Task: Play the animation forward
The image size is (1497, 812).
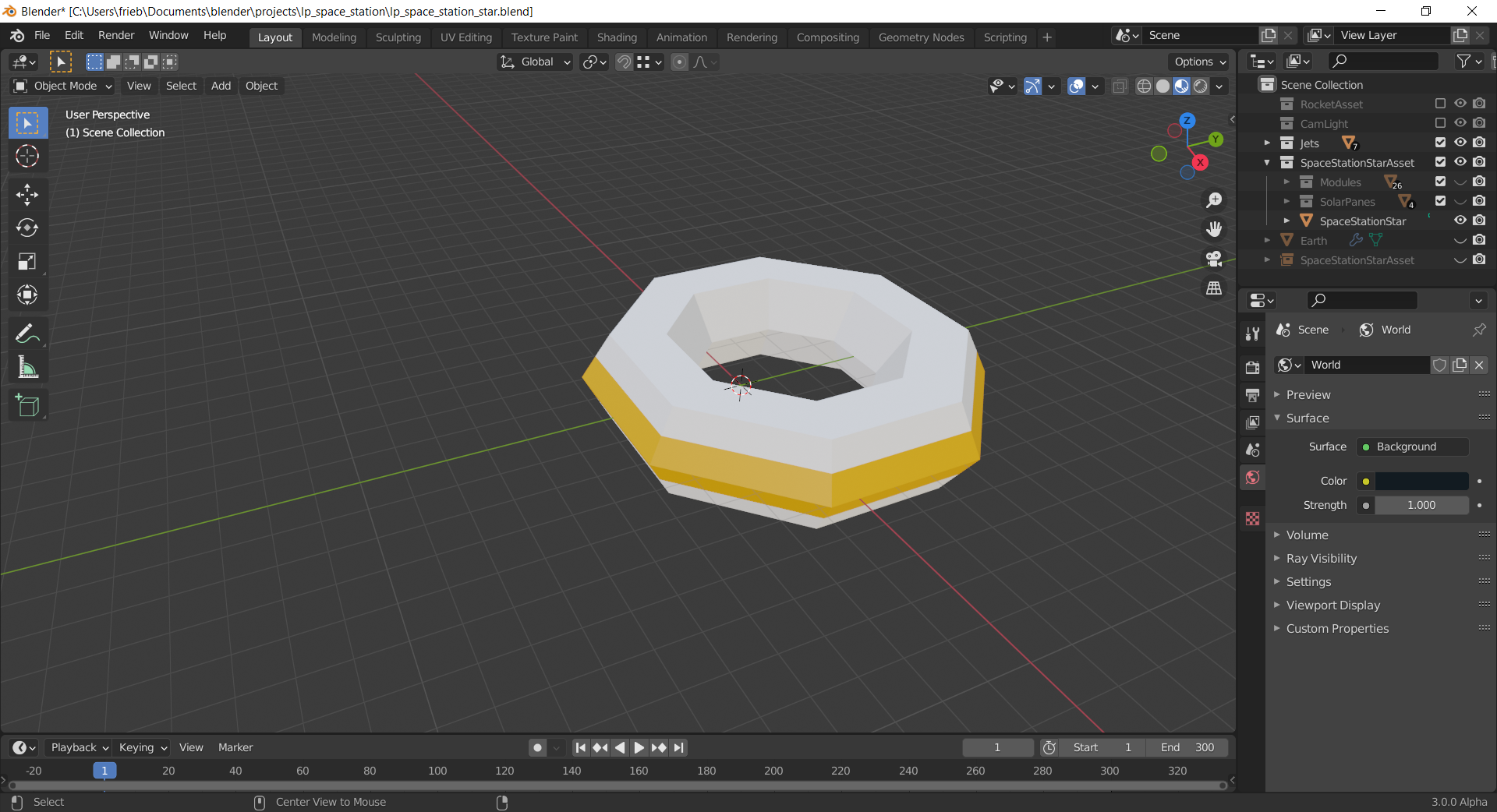Action: click(639, 747)
